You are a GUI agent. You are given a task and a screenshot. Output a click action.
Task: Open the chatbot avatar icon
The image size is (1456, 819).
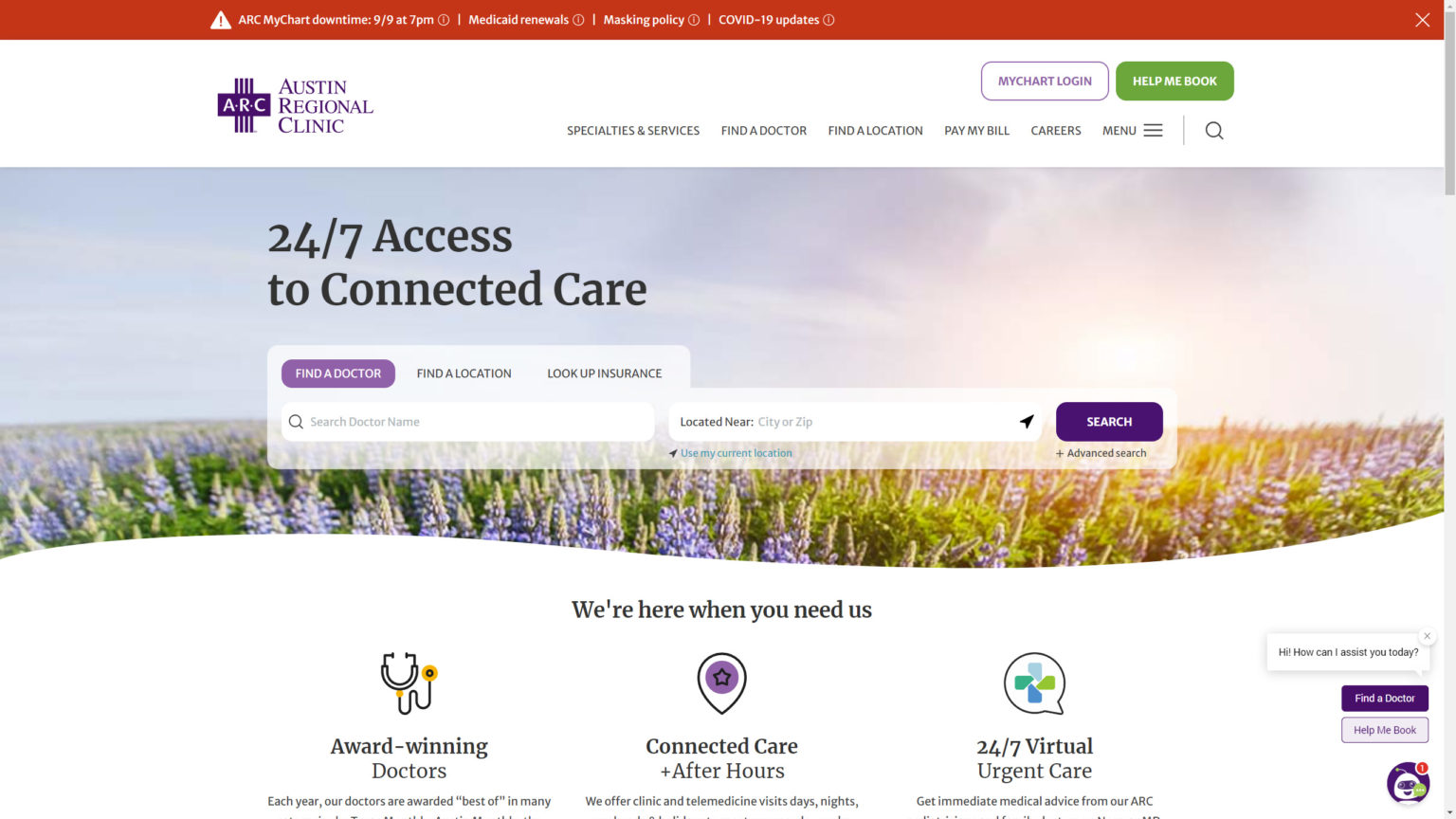[x=1408, y=783]
